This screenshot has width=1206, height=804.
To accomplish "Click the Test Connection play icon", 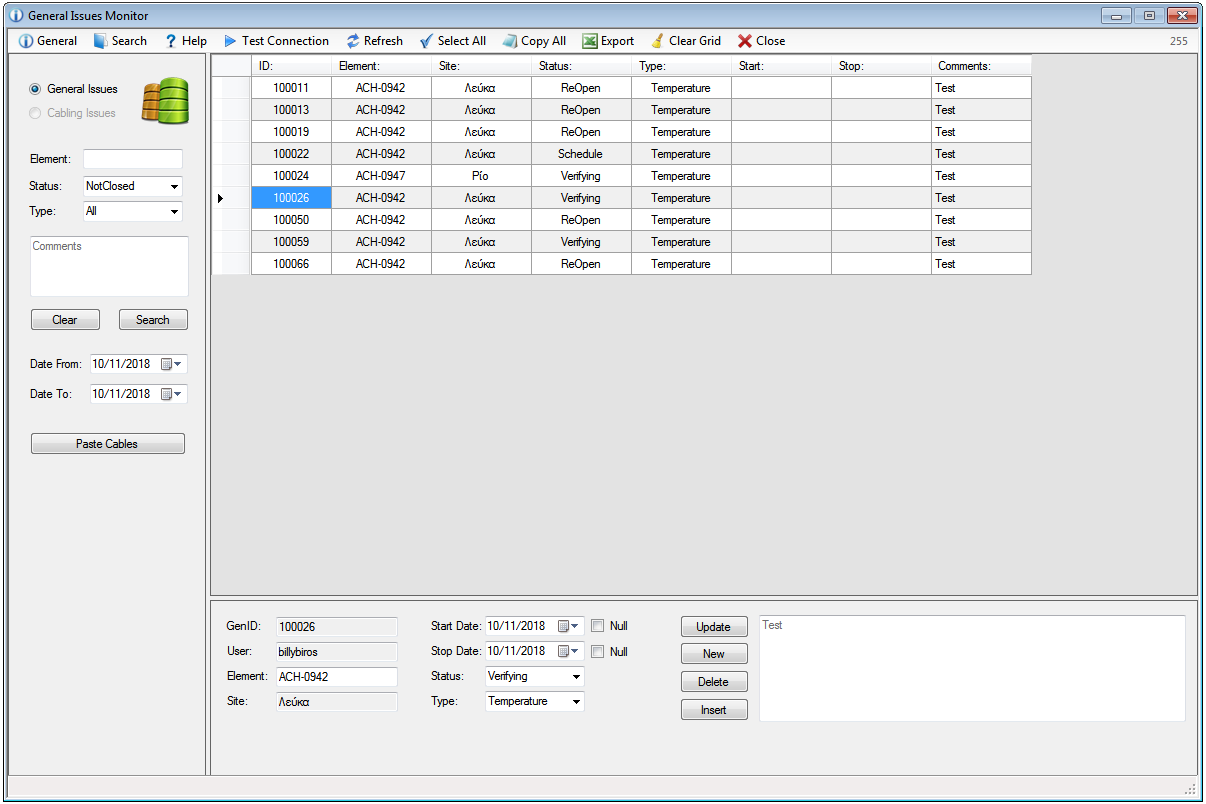I will (230, 41).
